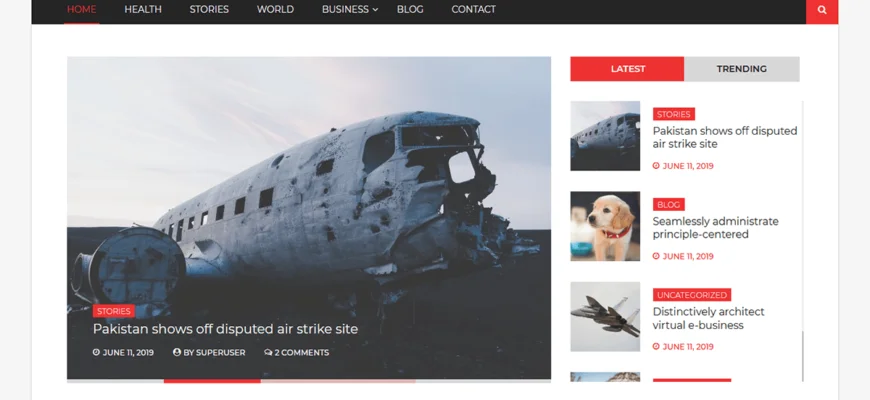Viewport: 870px width, 400px height.
Task: Open the Uncategorized category tag
Action: coord(692,295)
